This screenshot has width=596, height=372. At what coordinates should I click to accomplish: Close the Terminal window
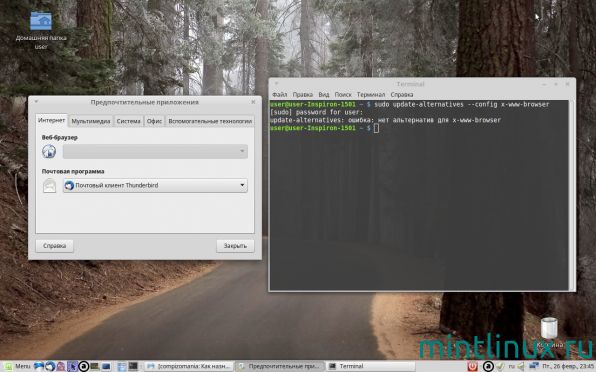(567, 84)
